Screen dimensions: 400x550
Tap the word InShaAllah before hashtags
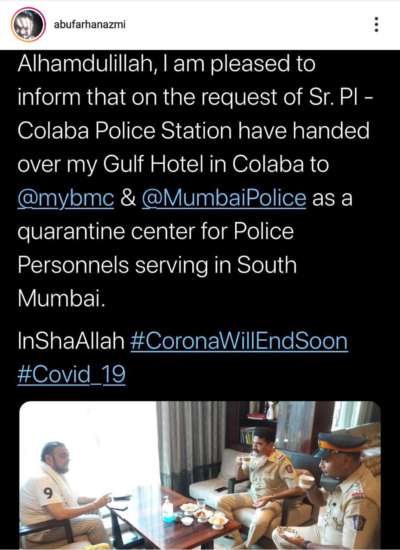(71, 341)
